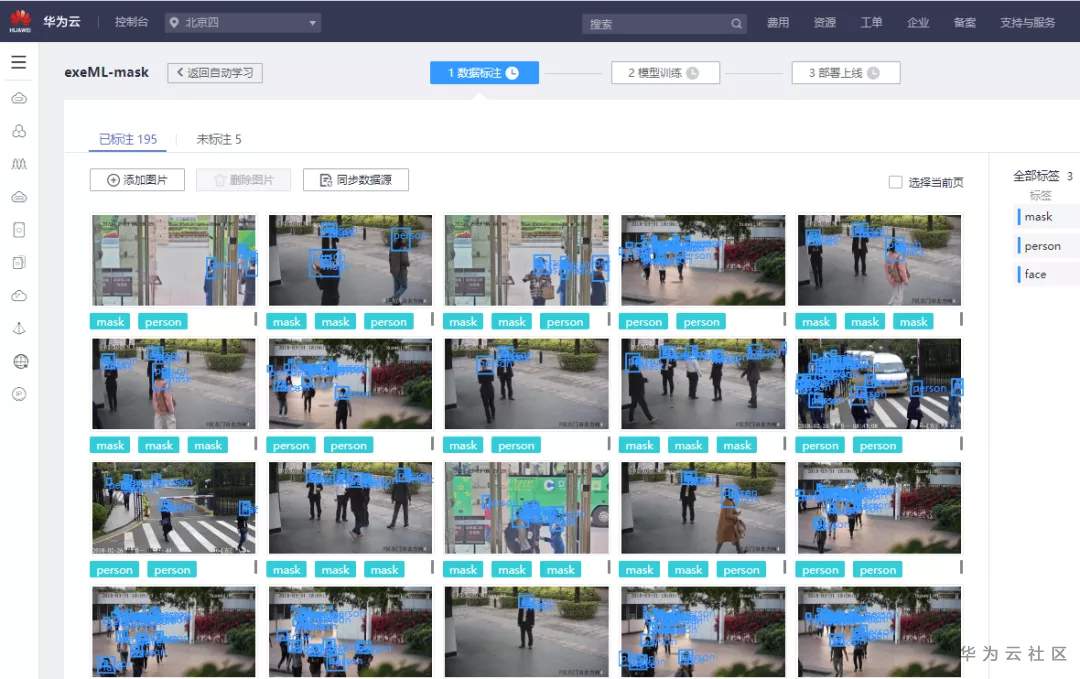Click the 返回自动学习 back button
This screenshot has width=1080, height=679.
point(215,73)
